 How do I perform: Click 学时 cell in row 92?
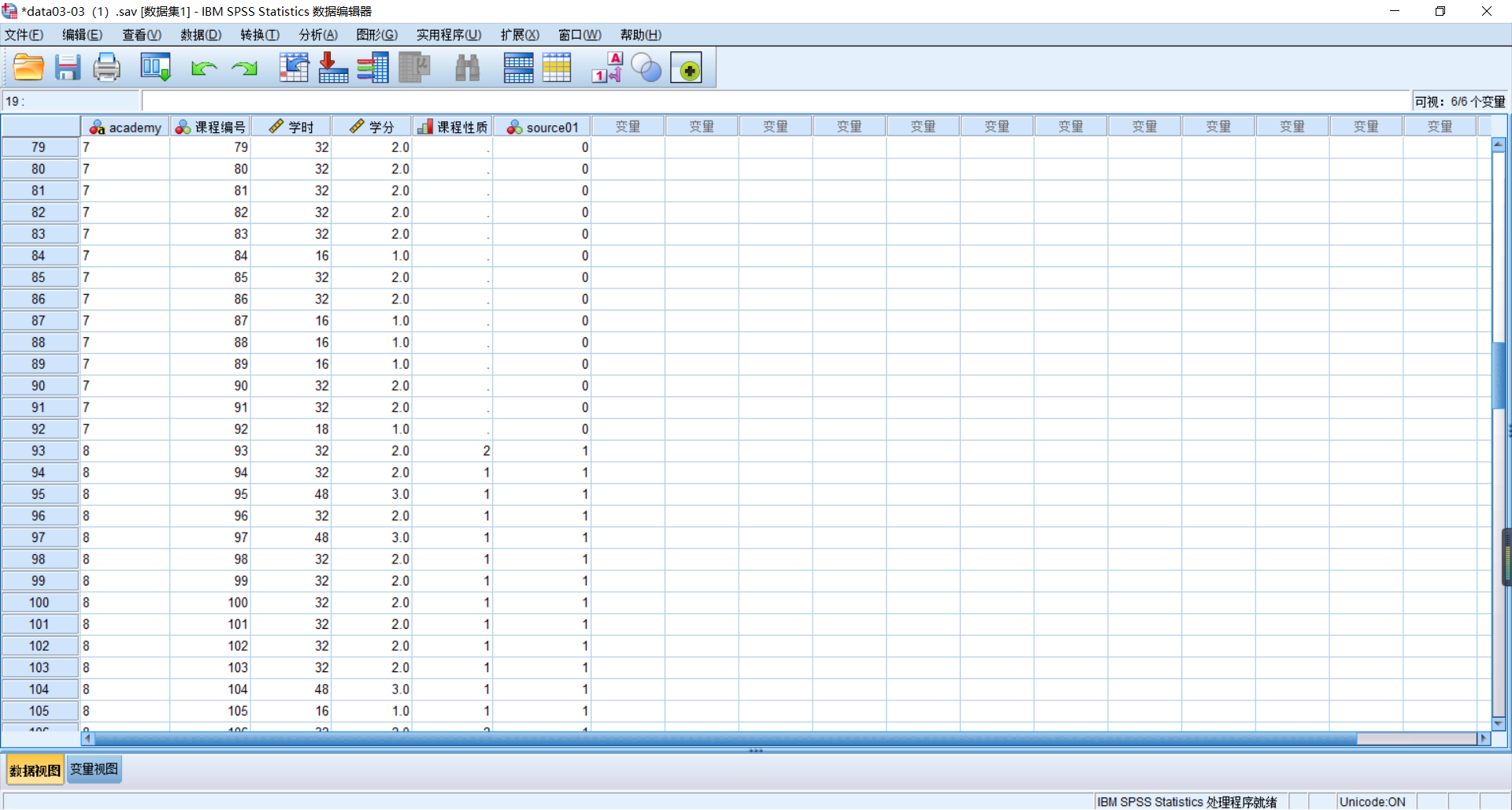(291, 429)
